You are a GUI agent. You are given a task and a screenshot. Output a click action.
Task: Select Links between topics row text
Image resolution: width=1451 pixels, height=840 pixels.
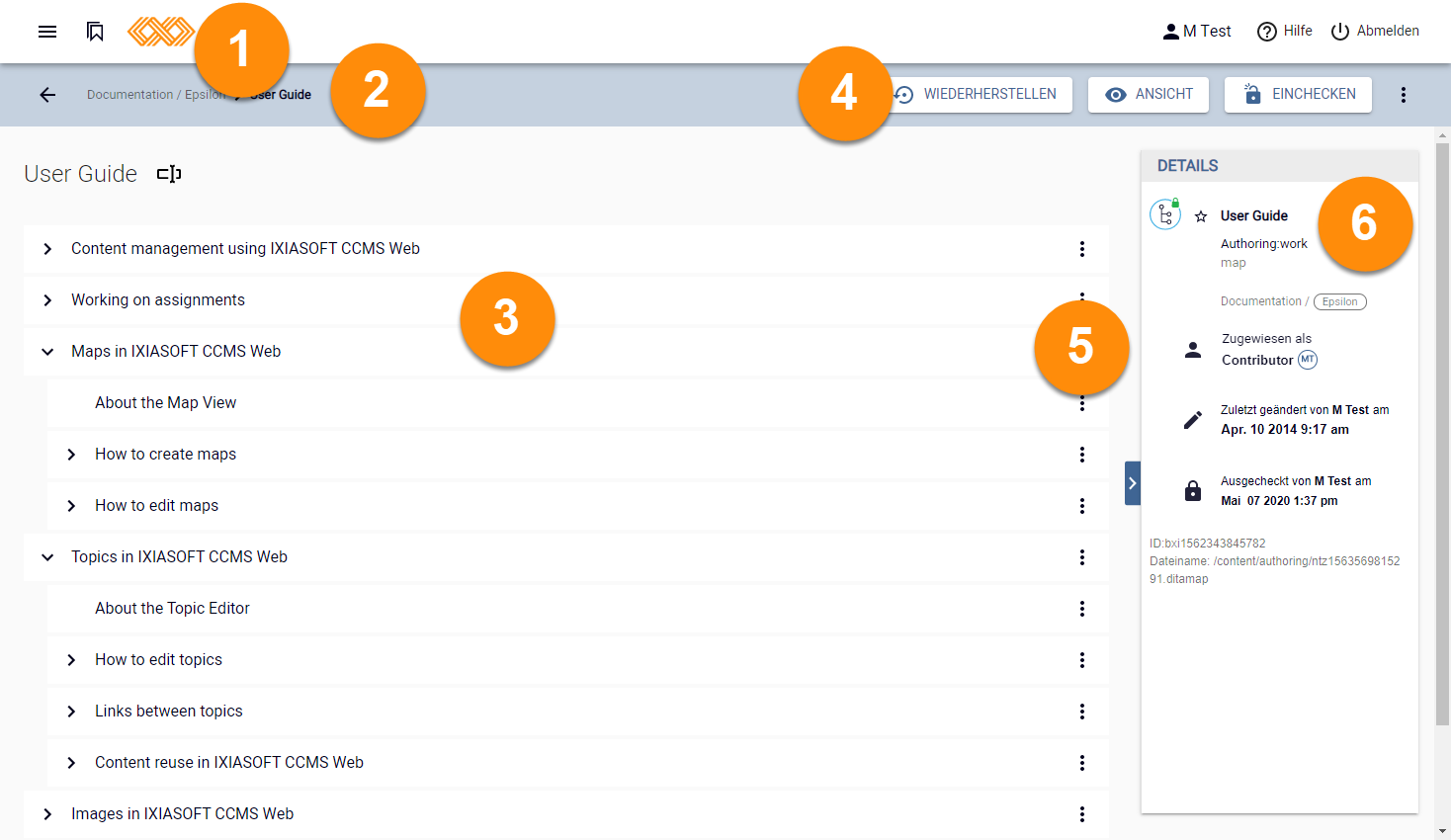(169, 712)
